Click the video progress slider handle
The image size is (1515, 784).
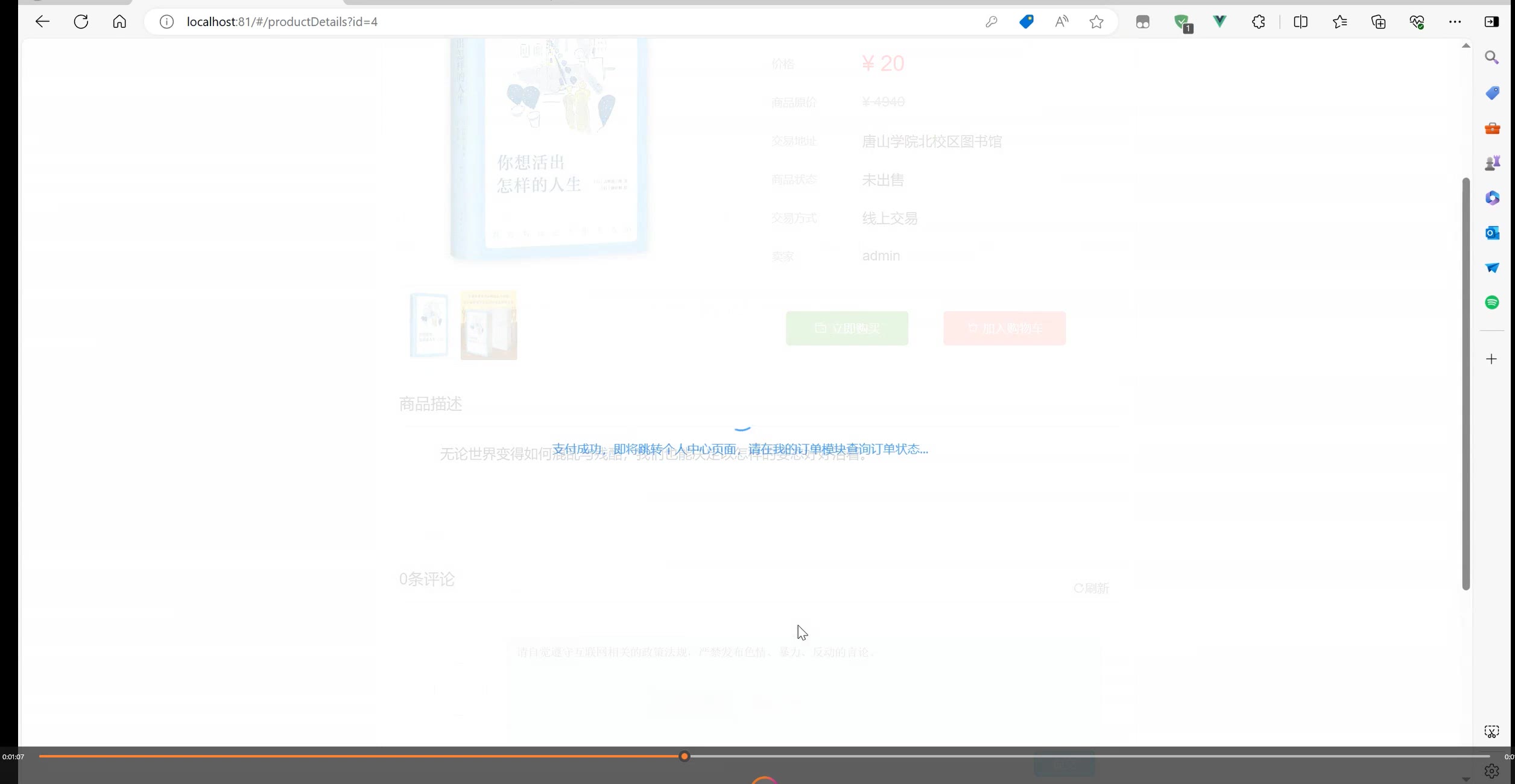(684, 756)
